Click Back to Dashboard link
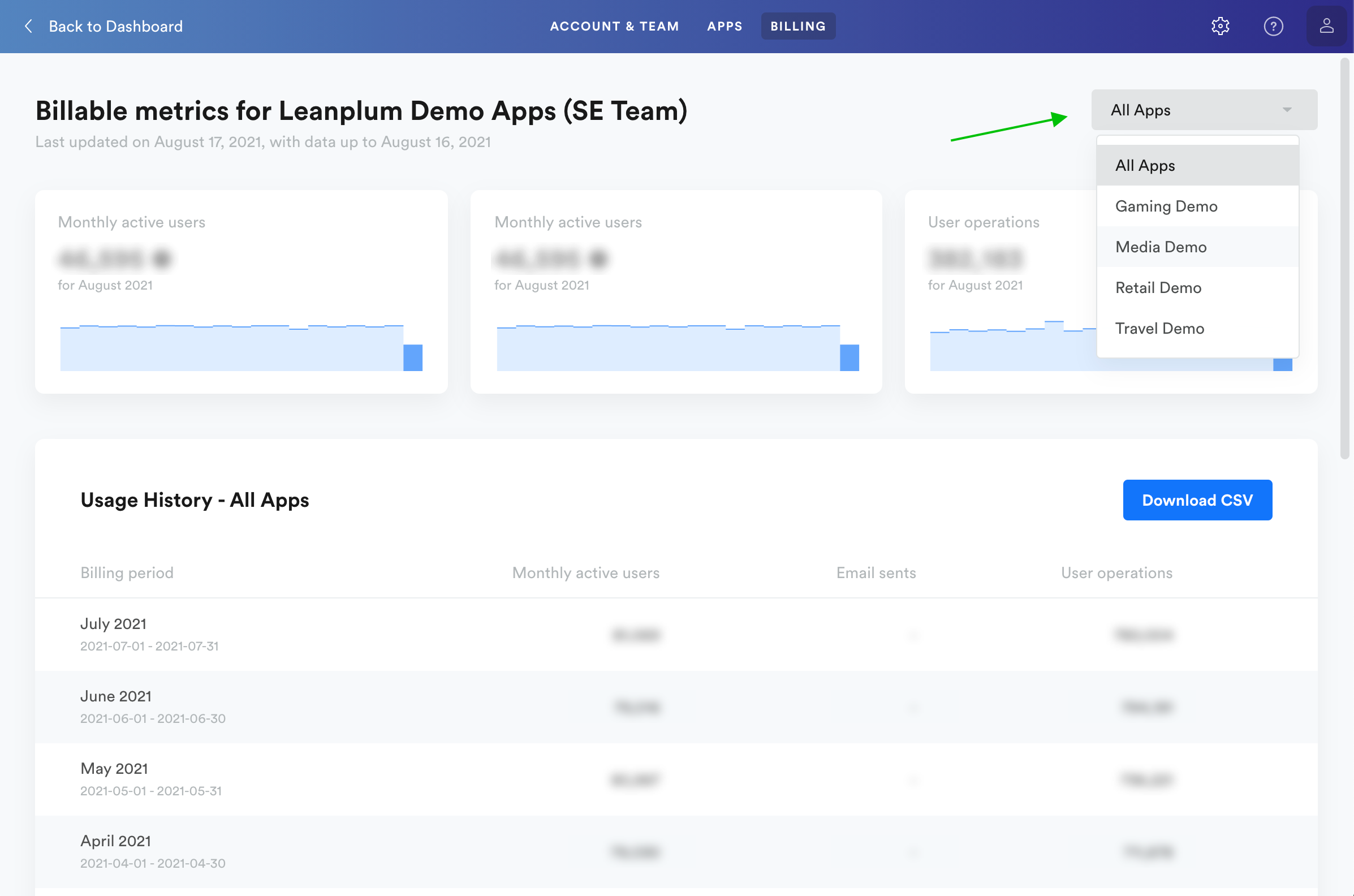This screenshot has width=1354, height=896. tap(115, 26)
